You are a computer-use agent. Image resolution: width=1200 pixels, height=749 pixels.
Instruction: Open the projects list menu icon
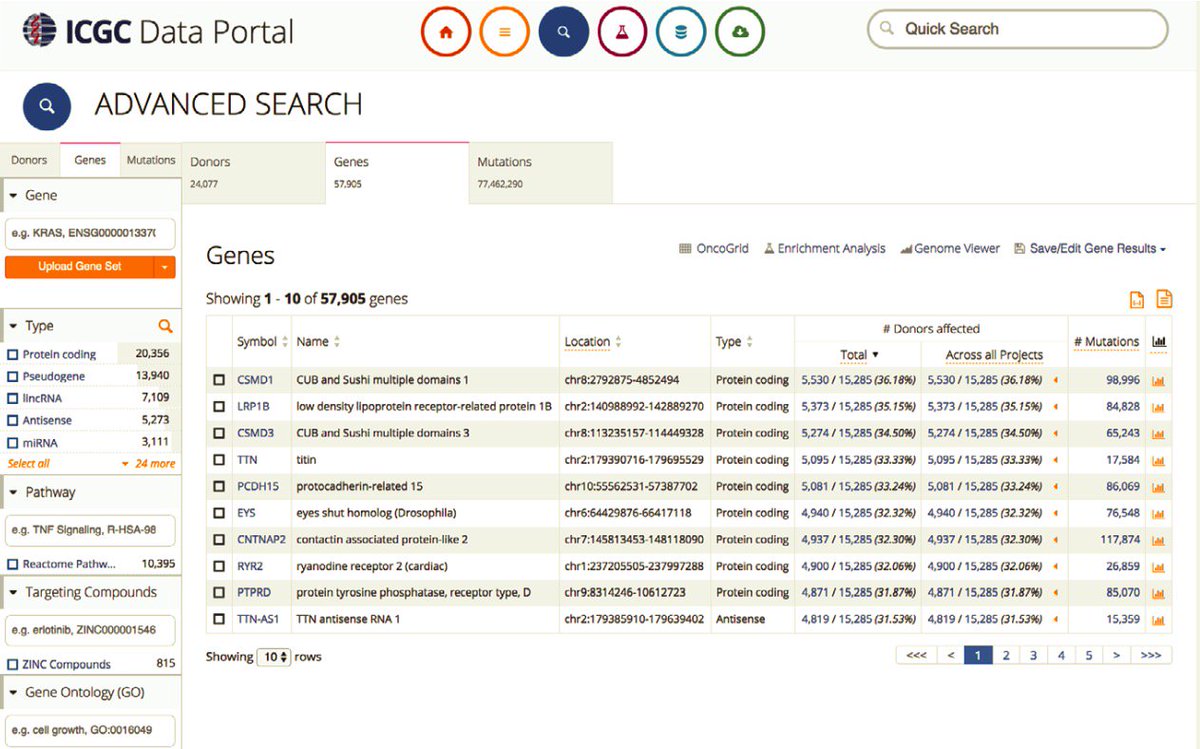click(505, 32)
